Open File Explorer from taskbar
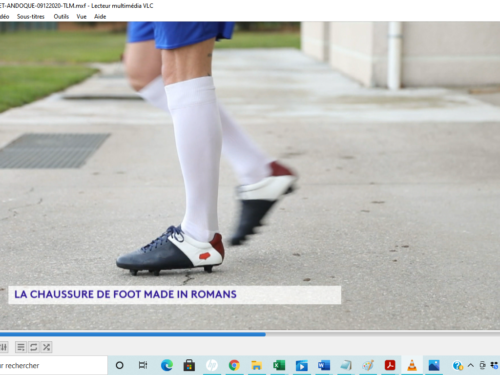Viewport: 500px width, 375px height. (x=256, y=365)
